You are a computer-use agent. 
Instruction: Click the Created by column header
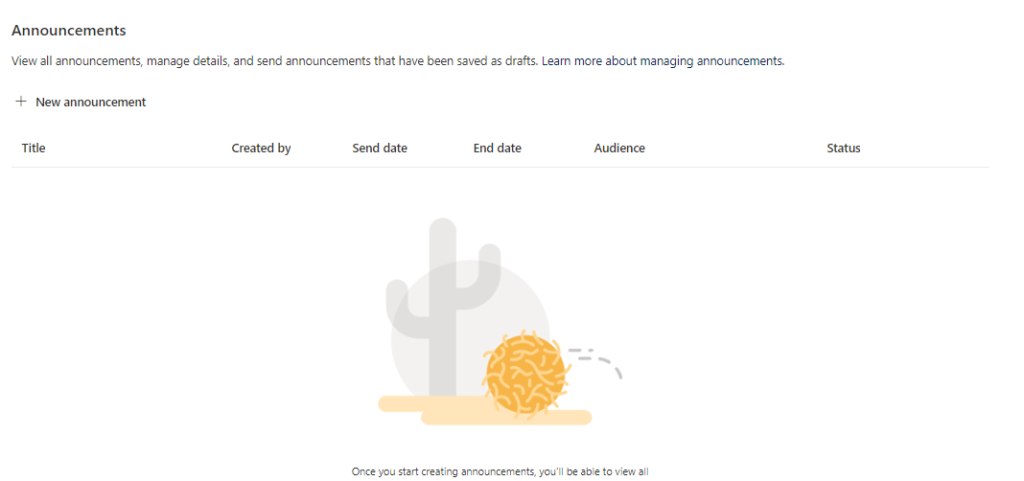click(261, 148)
